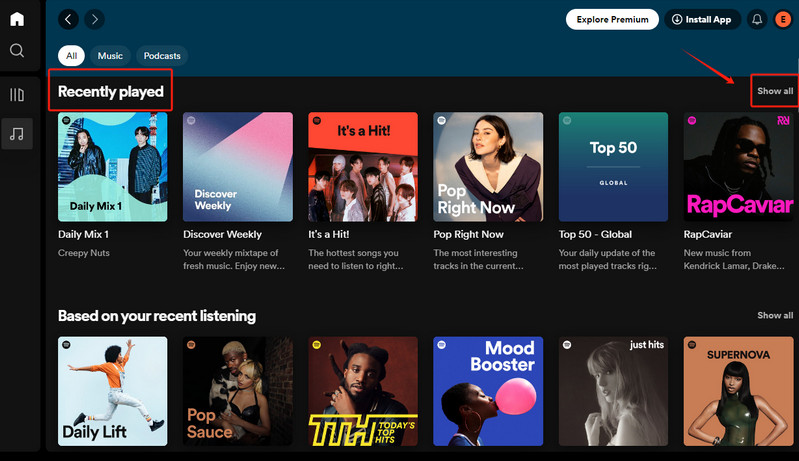Go to Home via sidebar icon
Screen dimensions: 799x461
(17, 19)
